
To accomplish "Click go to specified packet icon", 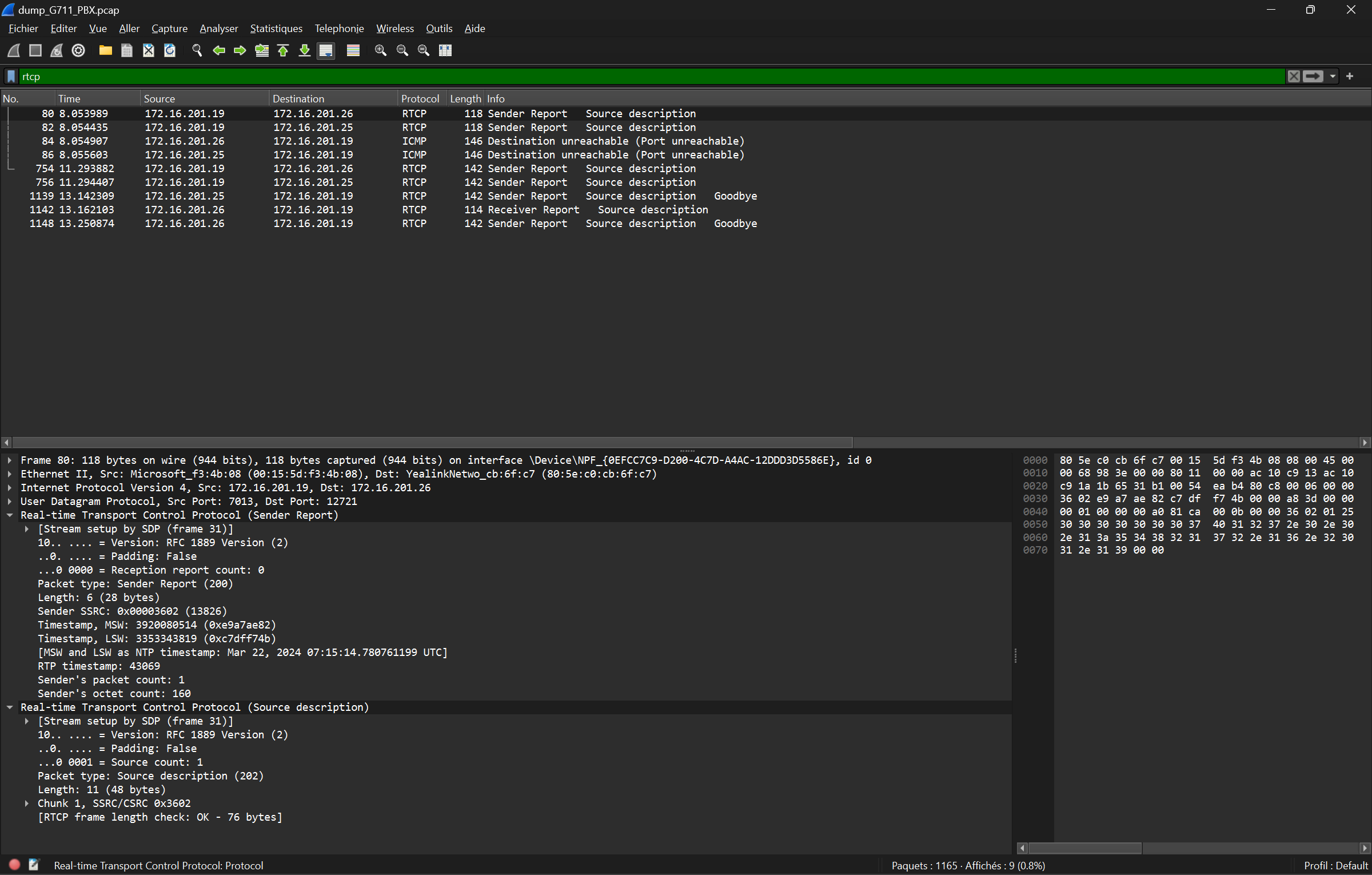I will pos(262,50).
